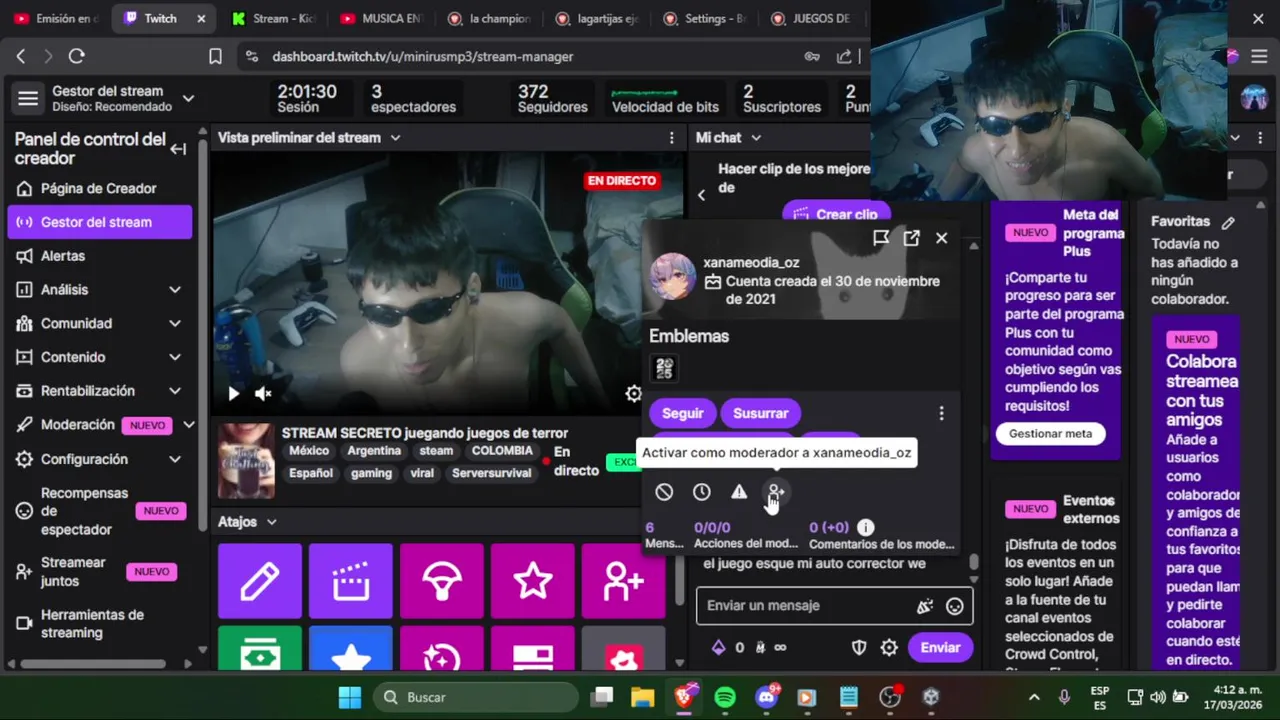Open Alertas in sidebar
The height and width of the screenshot is (720, 1280).
tap(100, 256)
